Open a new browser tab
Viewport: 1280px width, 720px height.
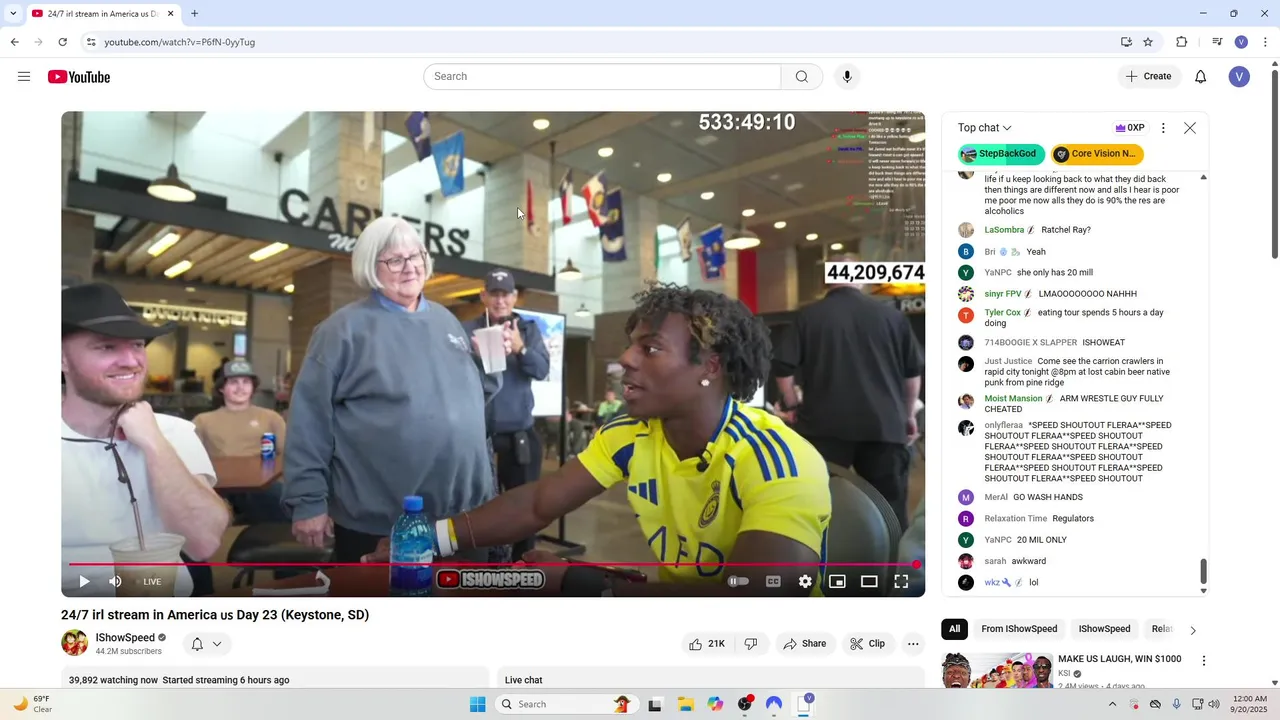(194, 14)
